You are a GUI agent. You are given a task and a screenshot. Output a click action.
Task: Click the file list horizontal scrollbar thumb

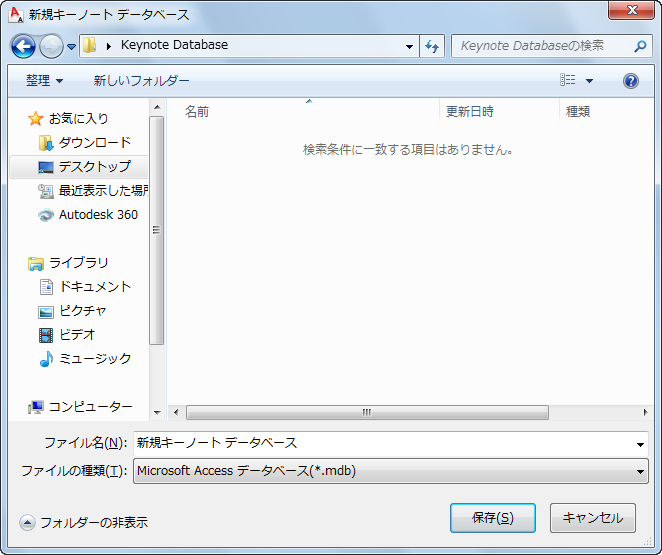(x=367, y=412)
